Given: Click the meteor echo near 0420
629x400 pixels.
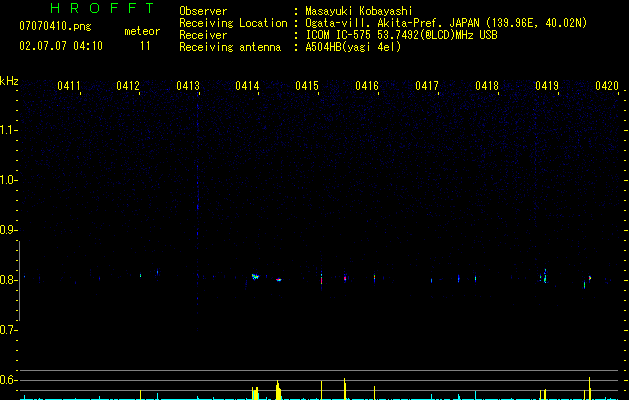Looking at the screenshot, I should tap(589, 278).
